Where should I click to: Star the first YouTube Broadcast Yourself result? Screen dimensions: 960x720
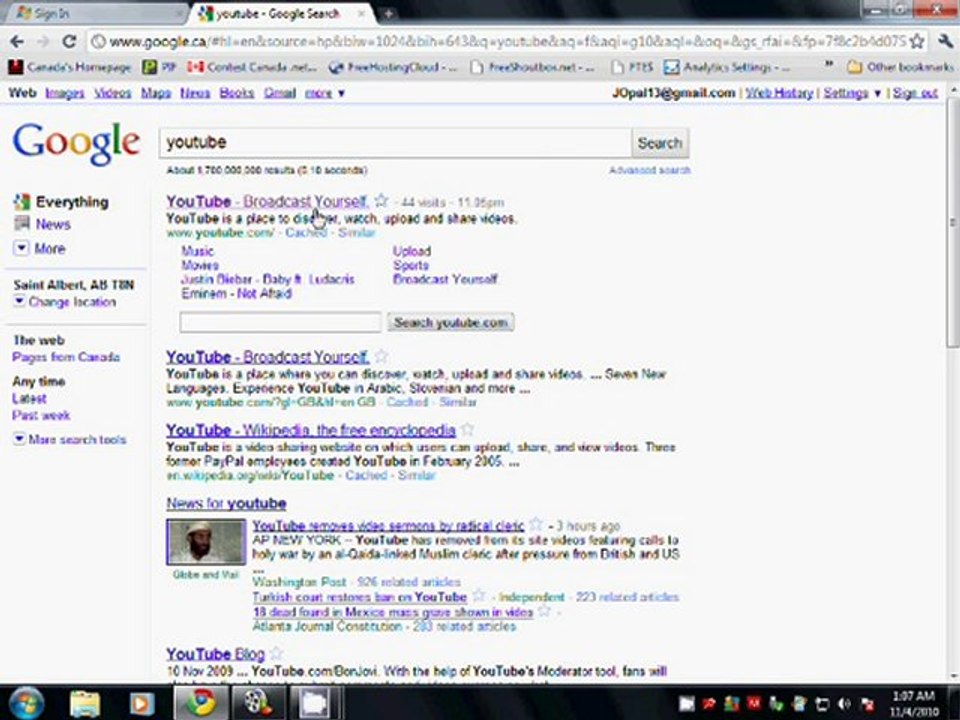(x=381, y=200)
